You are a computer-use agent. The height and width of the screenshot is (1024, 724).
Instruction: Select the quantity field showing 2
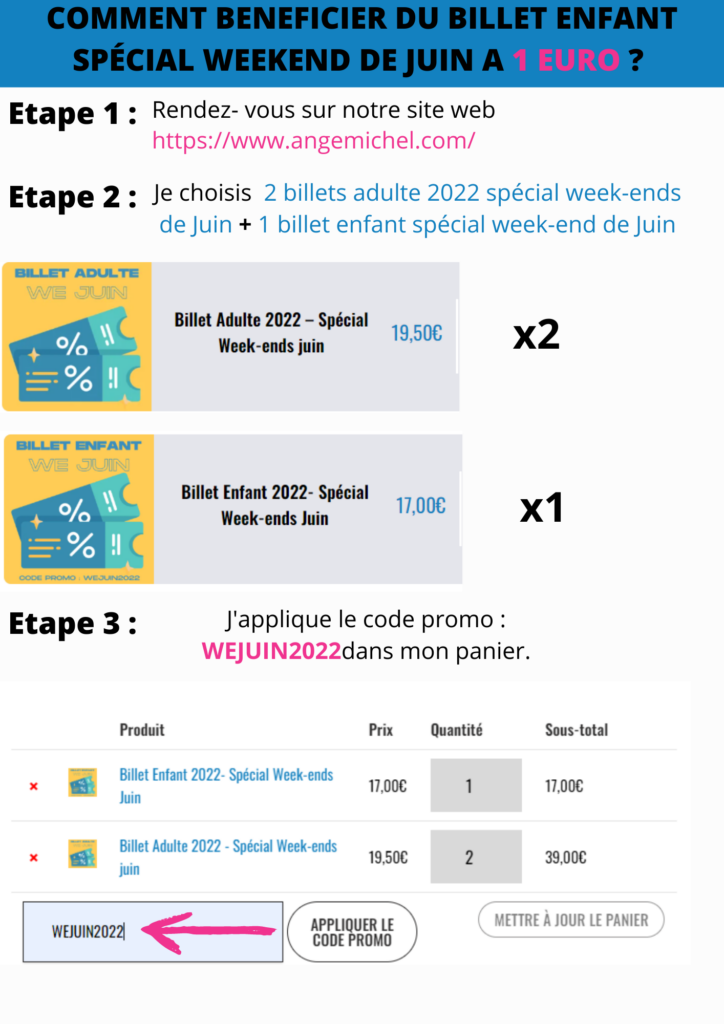[x=476, y=856]
